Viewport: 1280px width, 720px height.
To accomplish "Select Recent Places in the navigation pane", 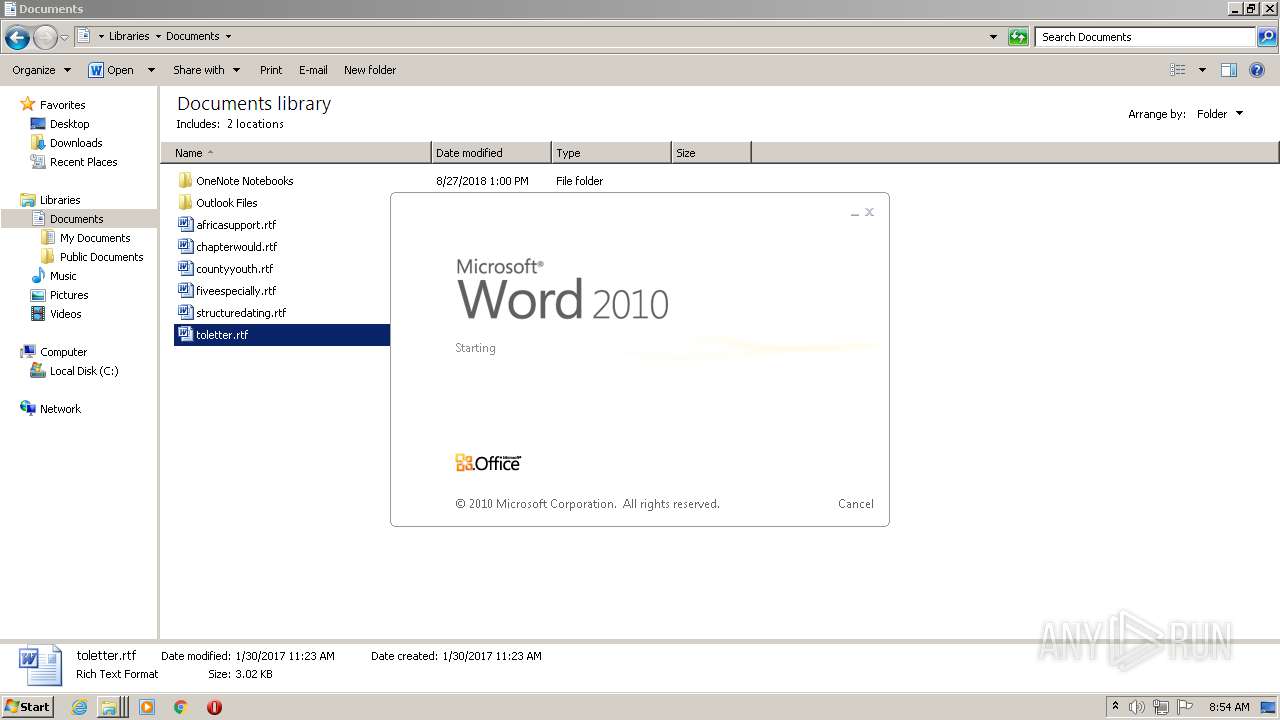I will coord(83,162).
